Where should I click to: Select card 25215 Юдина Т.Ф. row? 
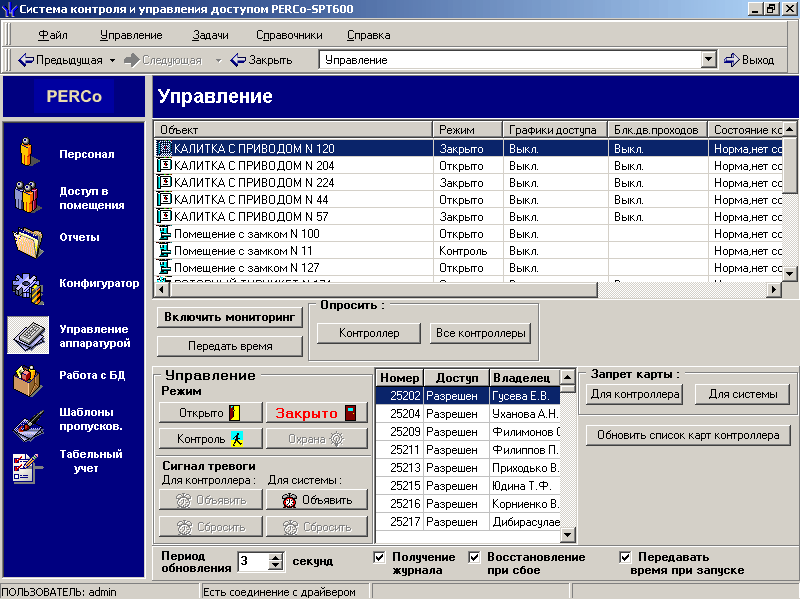[x=467, y=486]
